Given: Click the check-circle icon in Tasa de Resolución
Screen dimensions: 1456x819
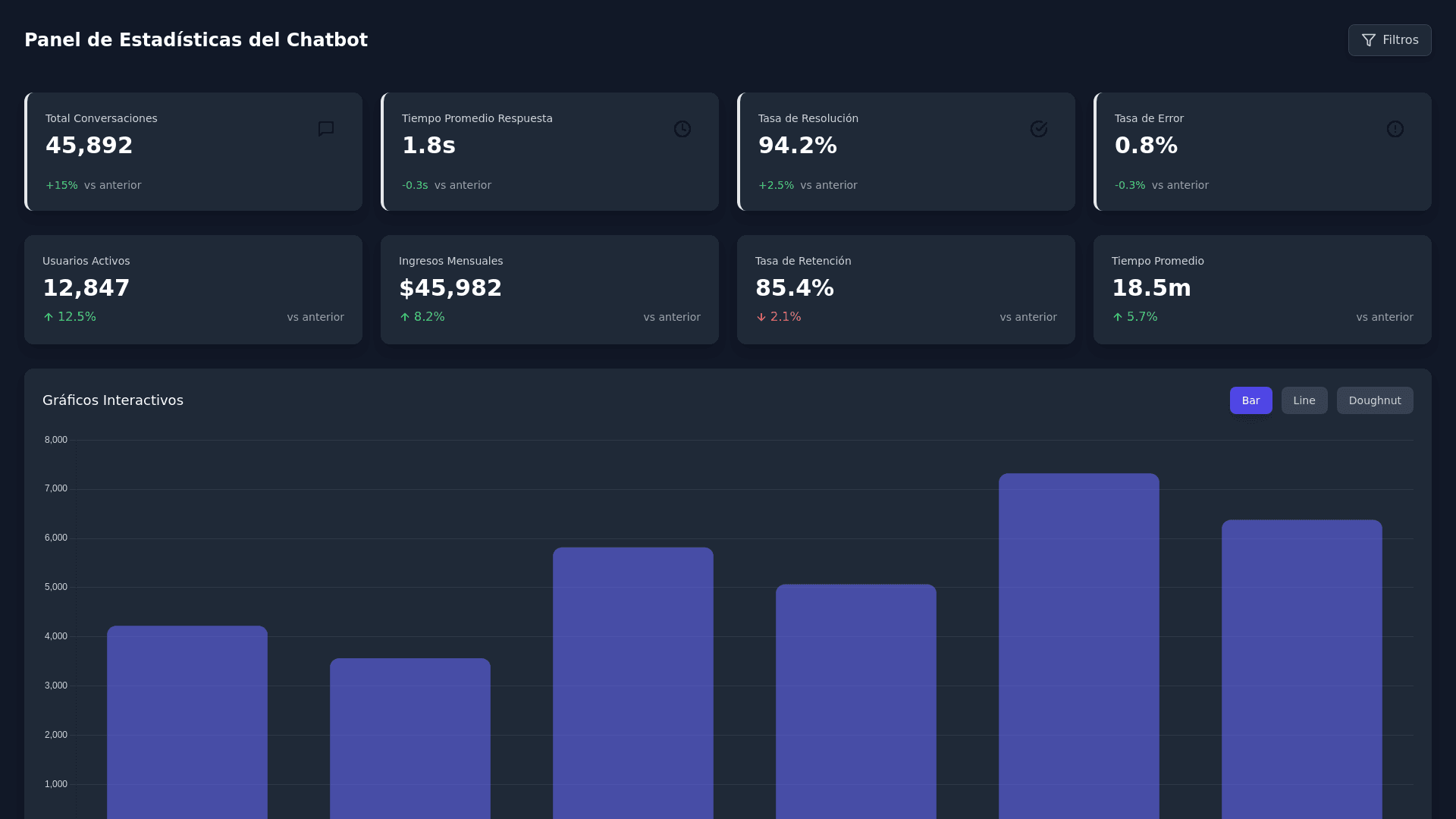Looking at the screenshot, I should point(1039,129).
